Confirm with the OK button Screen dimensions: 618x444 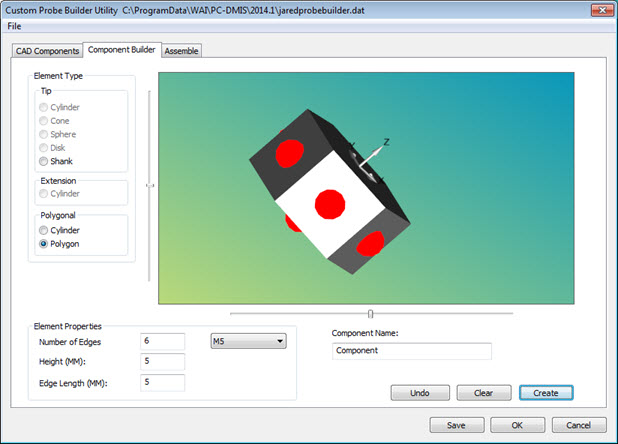click(x=517, y=425)
